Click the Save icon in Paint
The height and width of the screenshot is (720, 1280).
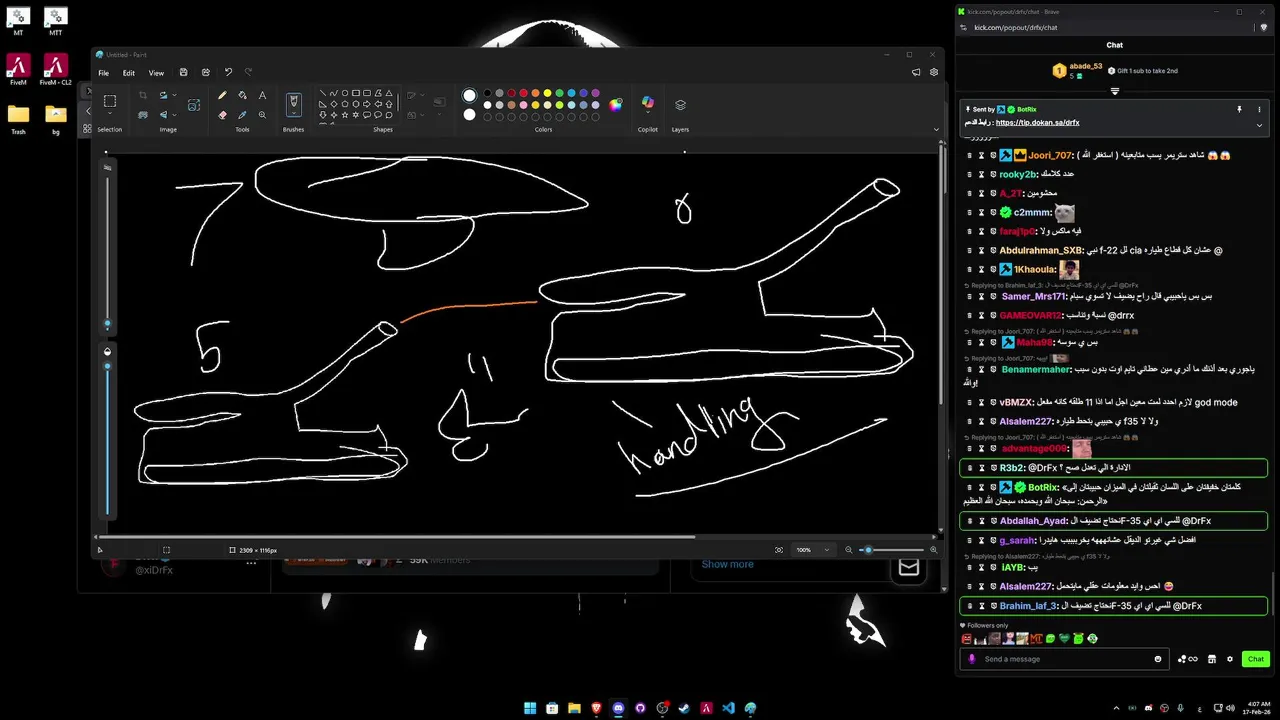(183, 73)
